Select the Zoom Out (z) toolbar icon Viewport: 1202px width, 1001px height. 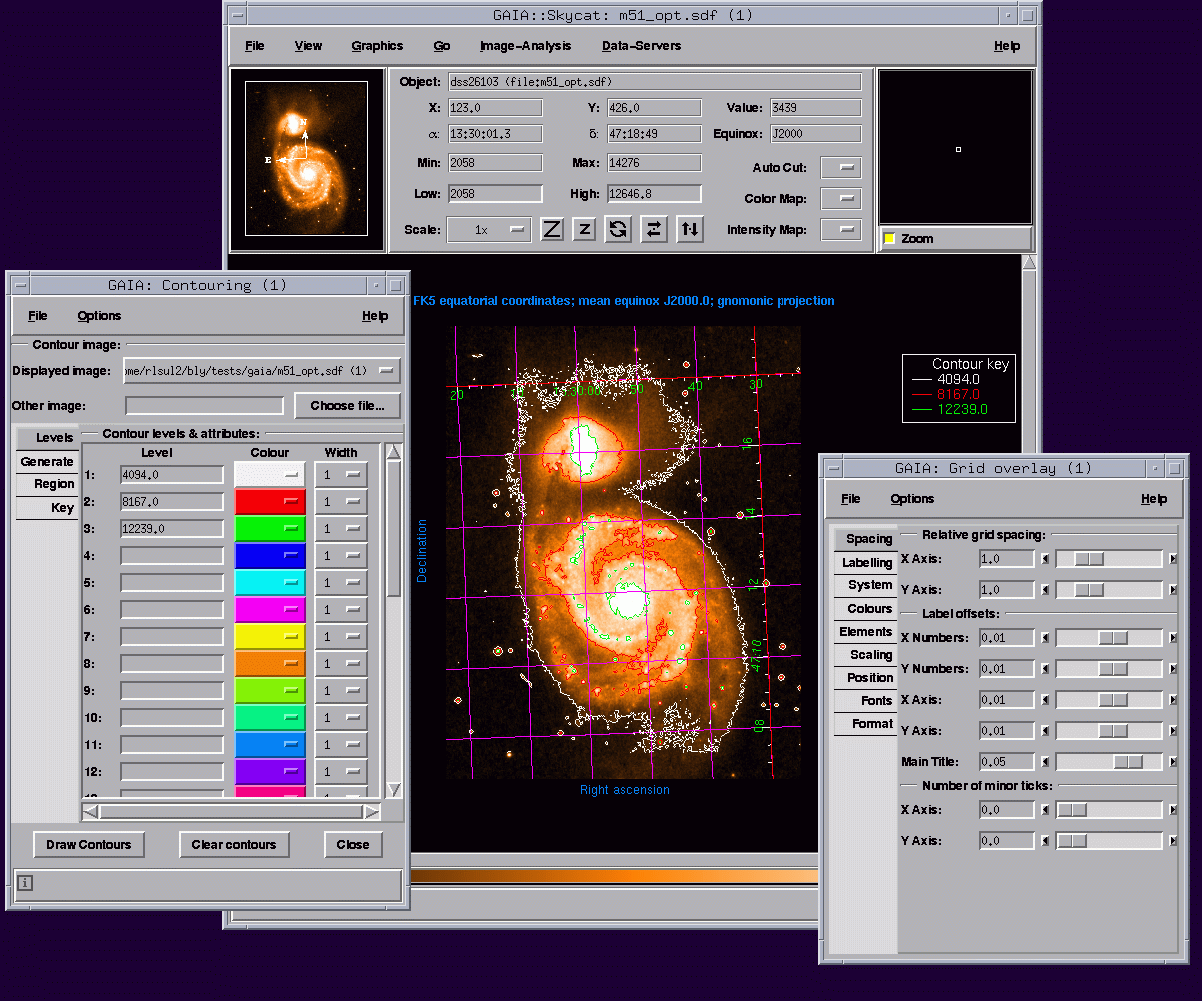pyautogui.click(x=584, y=229)
